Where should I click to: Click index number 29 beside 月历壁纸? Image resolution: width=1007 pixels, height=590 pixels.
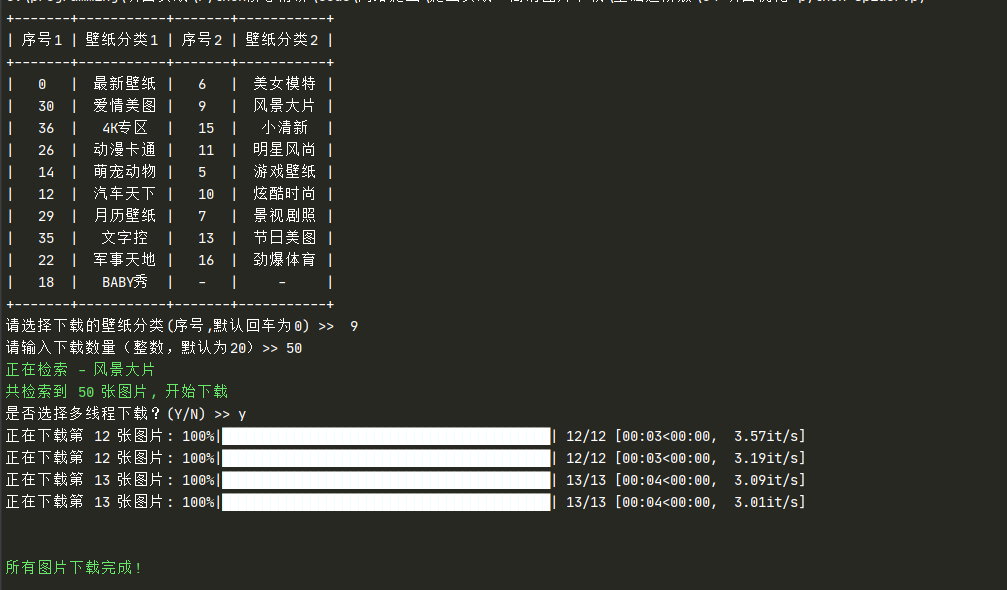[x=46, y=216]
